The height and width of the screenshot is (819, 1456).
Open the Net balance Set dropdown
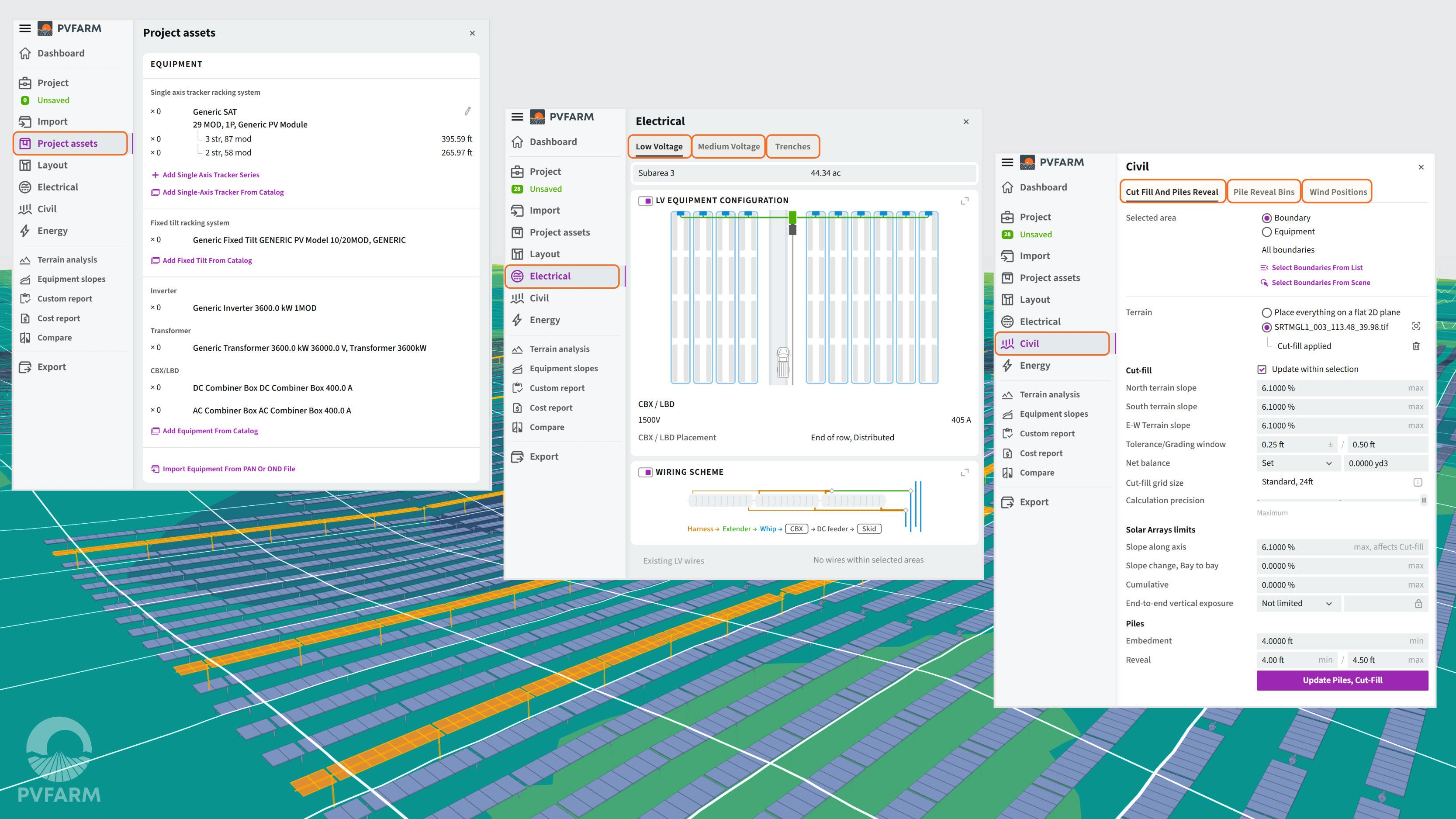point(1297,463)
